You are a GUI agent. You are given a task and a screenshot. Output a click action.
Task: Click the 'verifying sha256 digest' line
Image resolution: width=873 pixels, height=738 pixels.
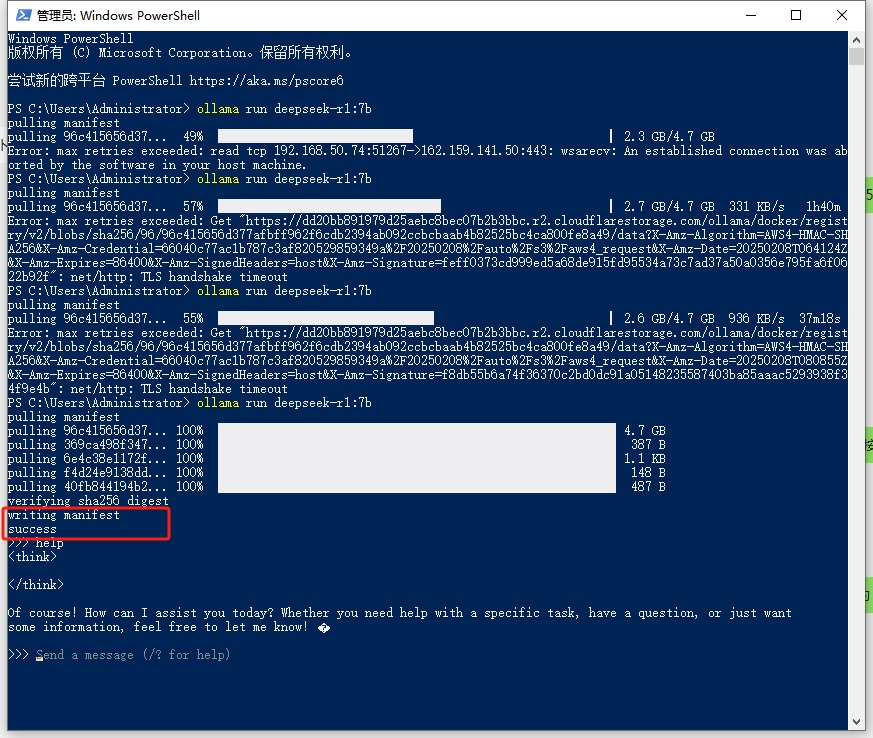88,501
